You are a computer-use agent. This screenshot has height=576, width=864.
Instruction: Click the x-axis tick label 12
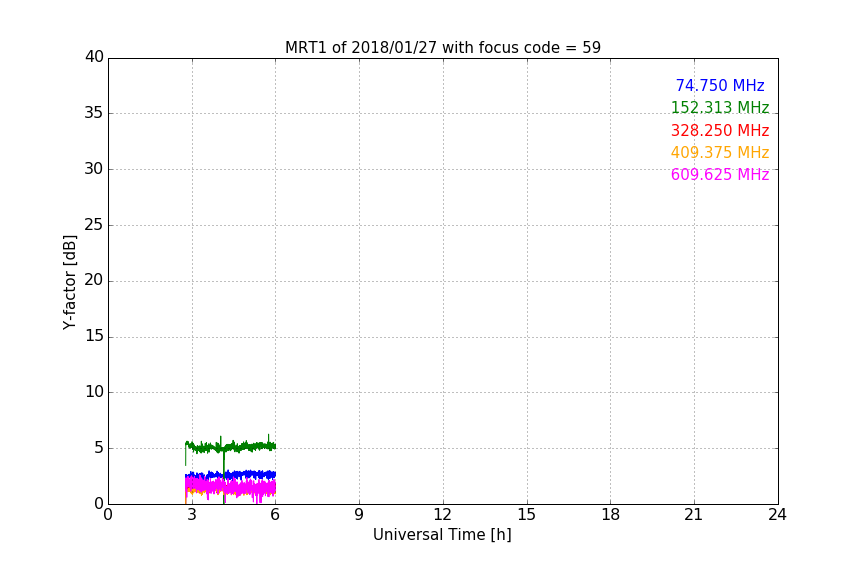point(442,515)
